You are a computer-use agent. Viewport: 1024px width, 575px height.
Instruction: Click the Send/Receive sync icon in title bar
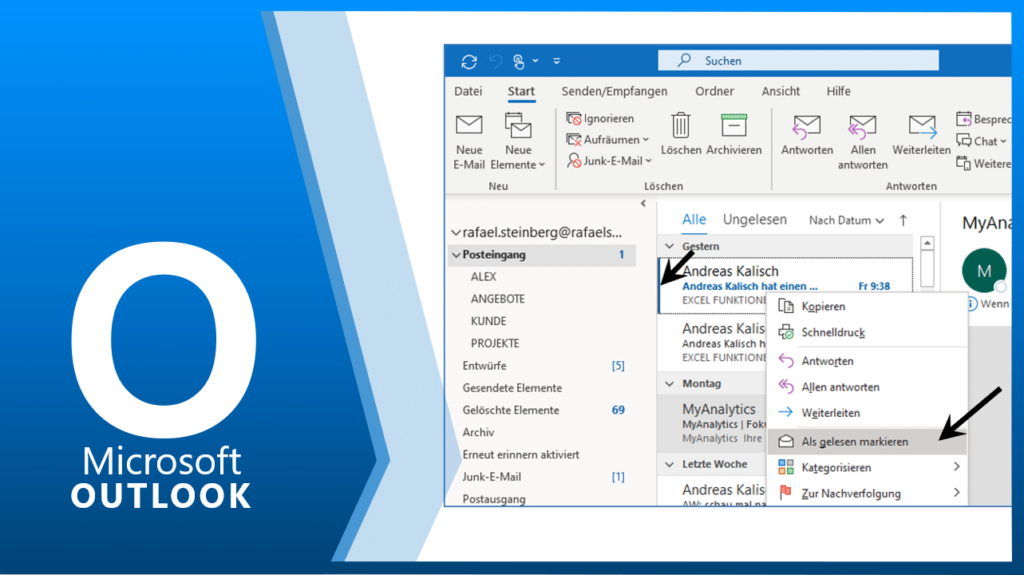click(x=469, y=61)
